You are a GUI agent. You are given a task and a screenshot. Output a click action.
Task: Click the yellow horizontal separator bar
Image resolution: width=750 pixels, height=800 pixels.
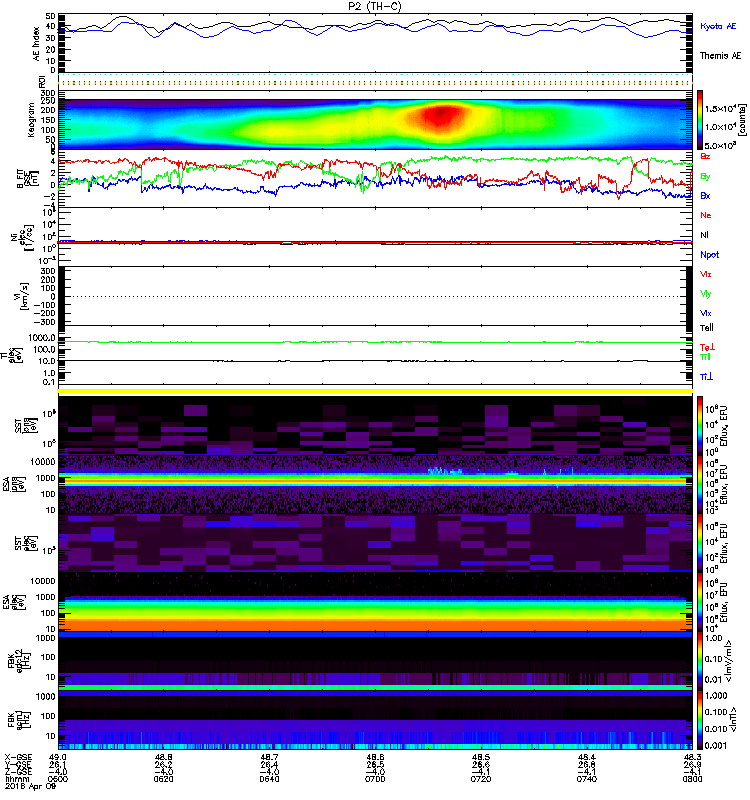pyautogui.click(x=376, y=391)
